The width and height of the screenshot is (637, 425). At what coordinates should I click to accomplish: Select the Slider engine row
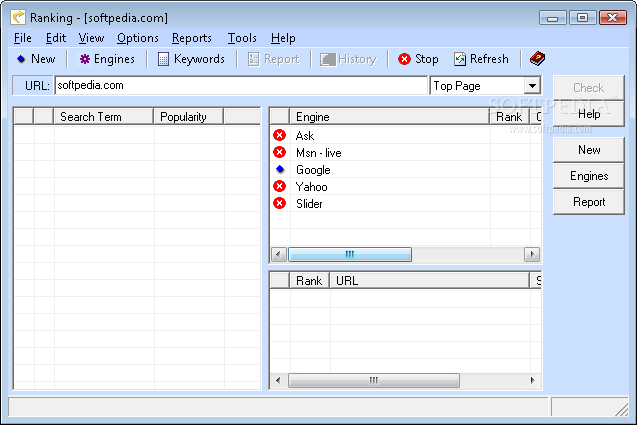tap(405, 204)
